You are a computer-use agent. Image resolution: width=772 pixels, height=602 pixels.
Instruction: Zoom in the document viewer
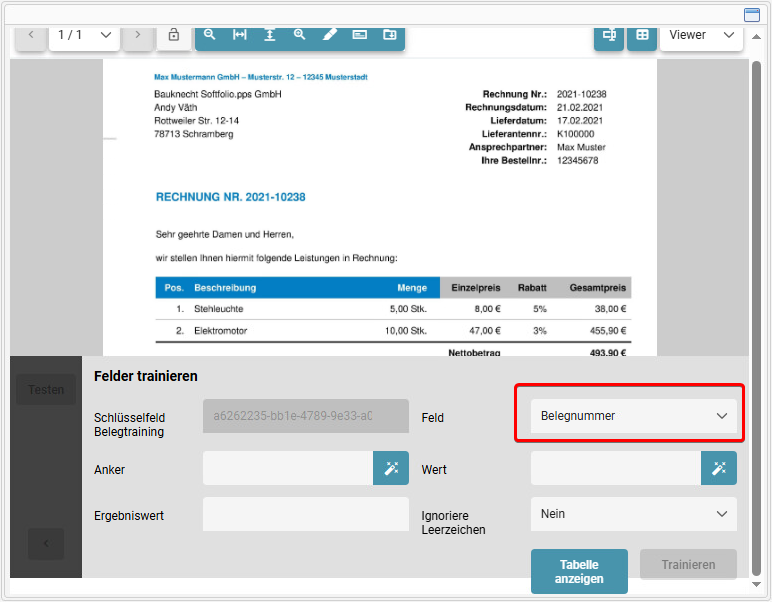click(299, 35)
